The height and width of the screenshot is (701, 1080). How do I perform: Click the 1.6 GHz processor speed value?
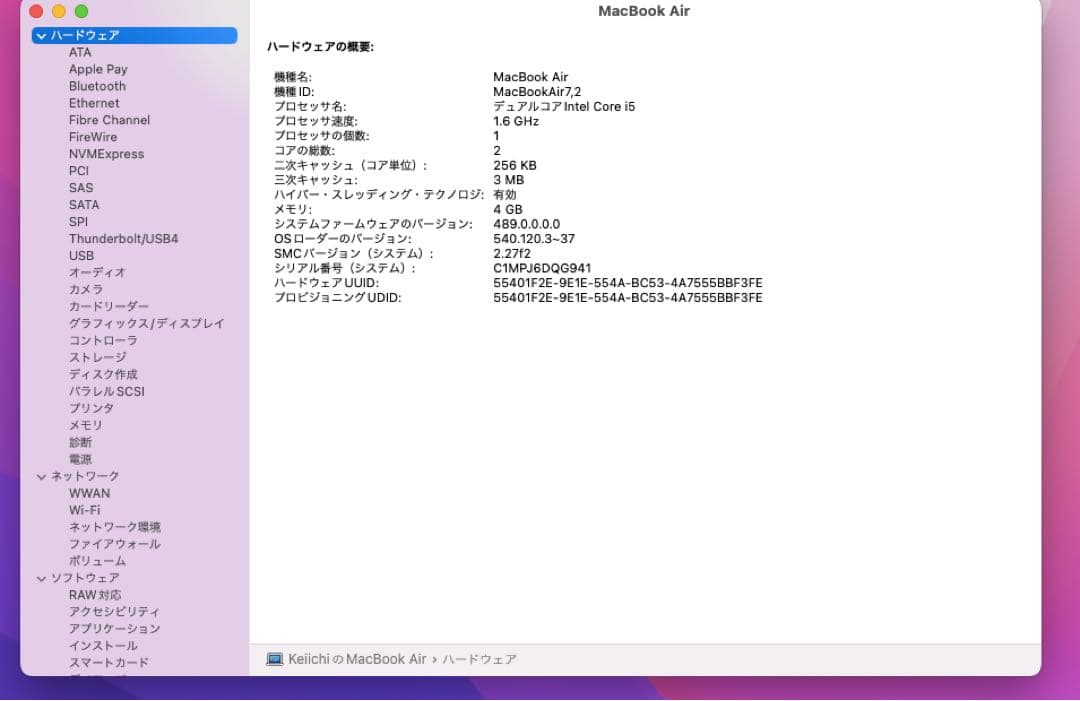point(516,121)
